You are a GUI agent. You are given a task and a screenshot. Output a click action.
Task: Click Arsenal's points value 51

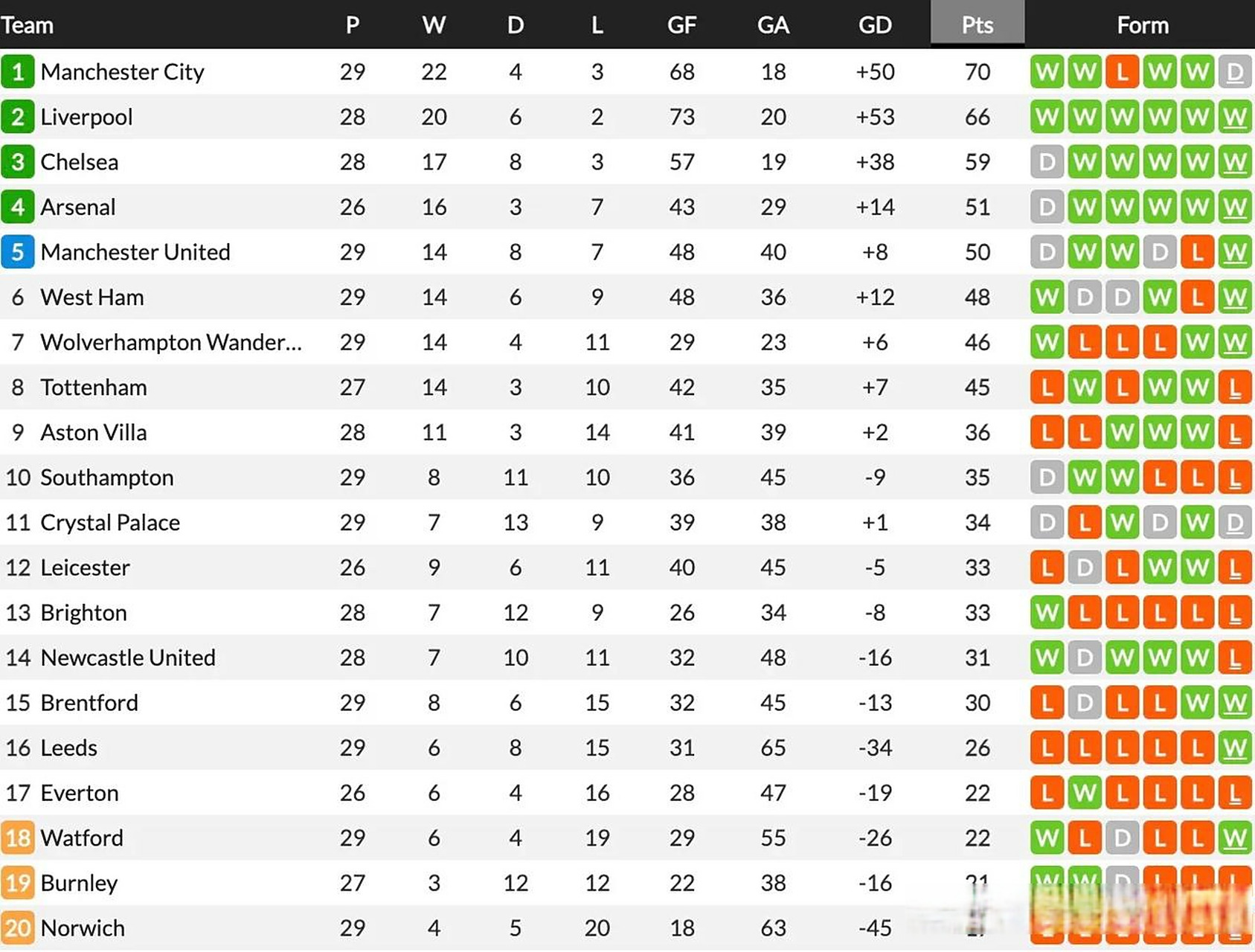(977, 208)
